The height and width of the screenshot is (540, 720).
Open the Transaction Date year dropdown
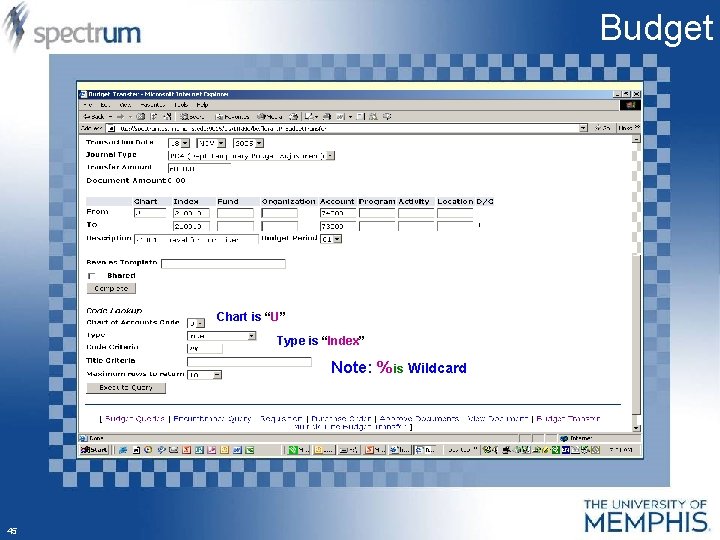259,143
